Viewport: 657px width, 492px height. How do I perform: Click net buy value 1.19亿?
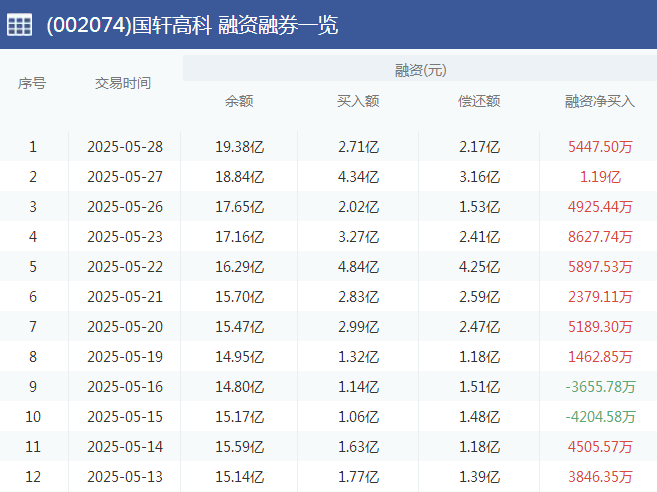[600, 177]
